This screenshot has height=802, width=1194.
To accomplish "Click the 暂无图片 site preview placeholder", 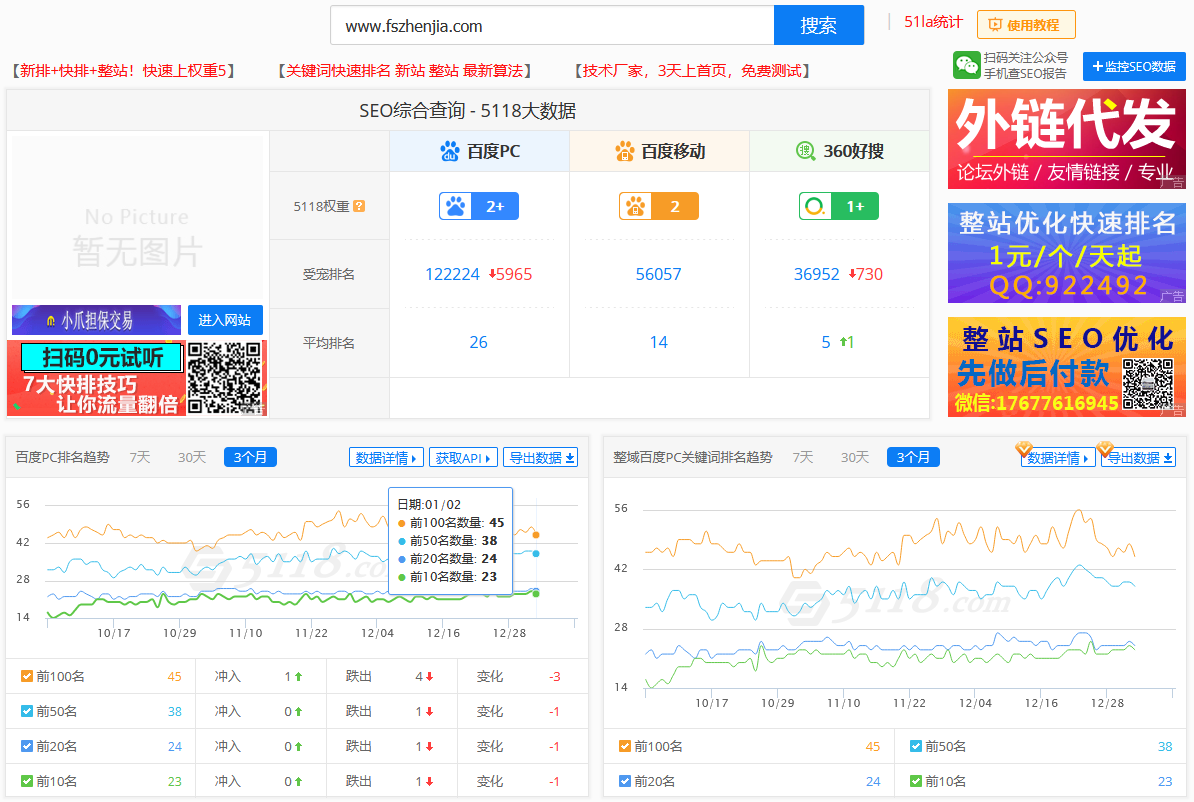I will [x=137, y=220].
